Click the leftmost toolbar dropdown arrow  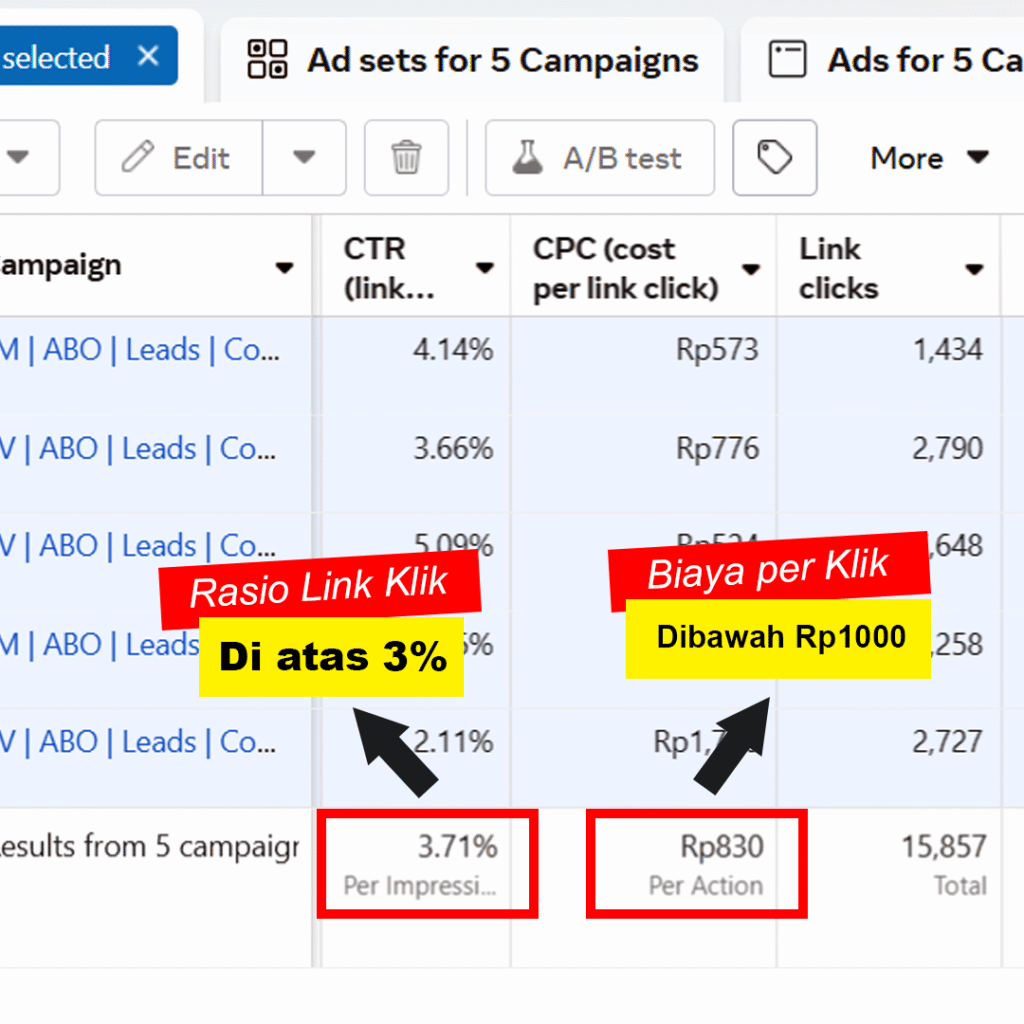click(x=18, y=158)
